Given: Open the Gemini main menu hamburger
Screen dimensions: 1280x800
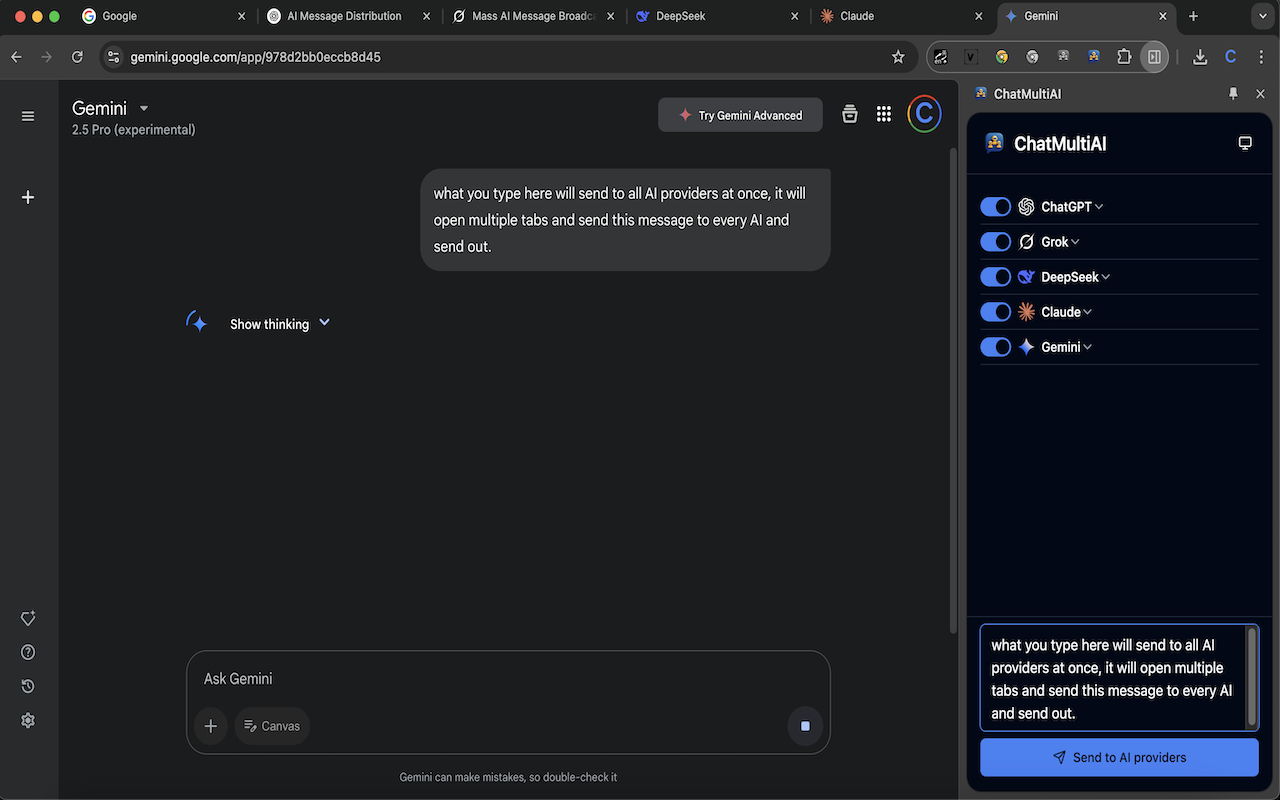Looking at the screenshot, I should [x=28, y=116].
